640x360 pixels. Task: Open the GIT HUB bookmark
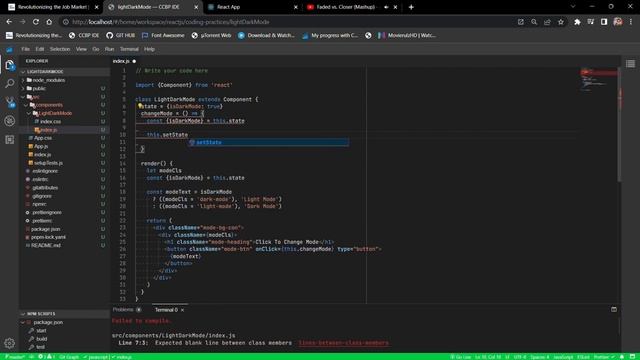coord(121,36)
